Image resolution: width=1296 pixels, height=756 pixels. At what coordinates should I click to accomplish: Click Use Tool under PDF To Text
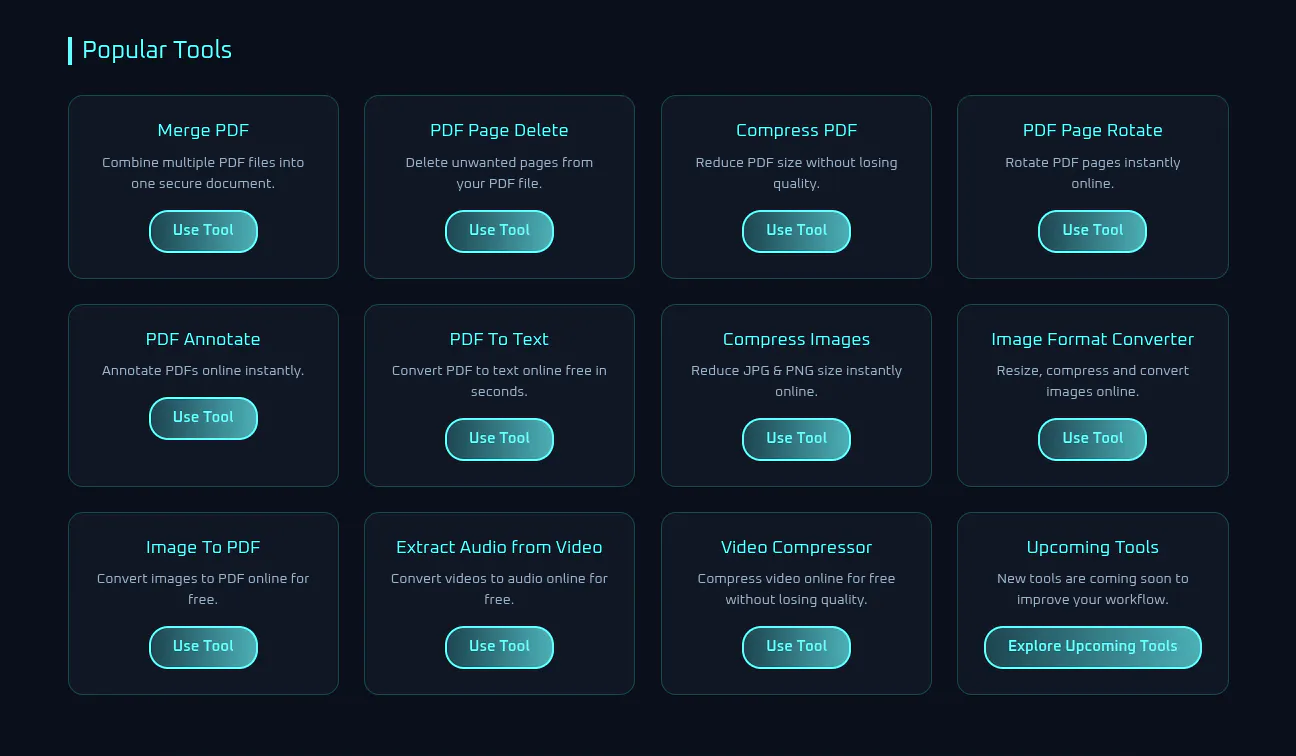499,439
